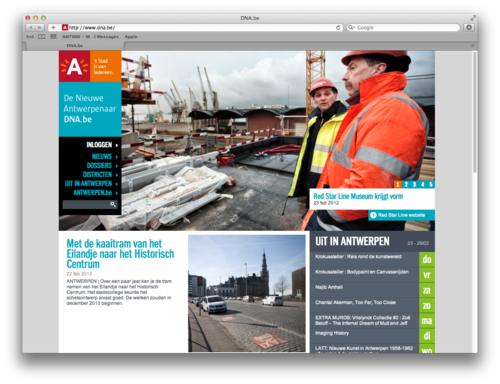Select the green 'za' day tab

[427, 290]
